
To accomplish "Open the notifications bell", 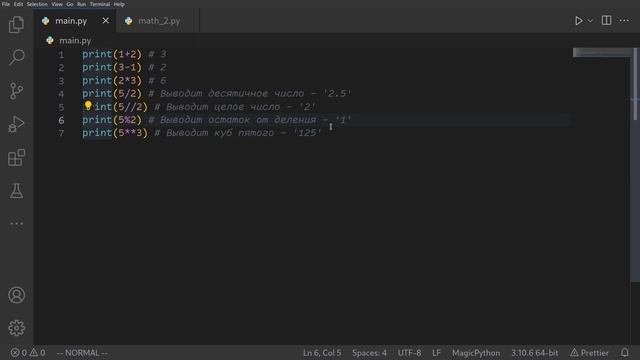I will tap(624, 353).
